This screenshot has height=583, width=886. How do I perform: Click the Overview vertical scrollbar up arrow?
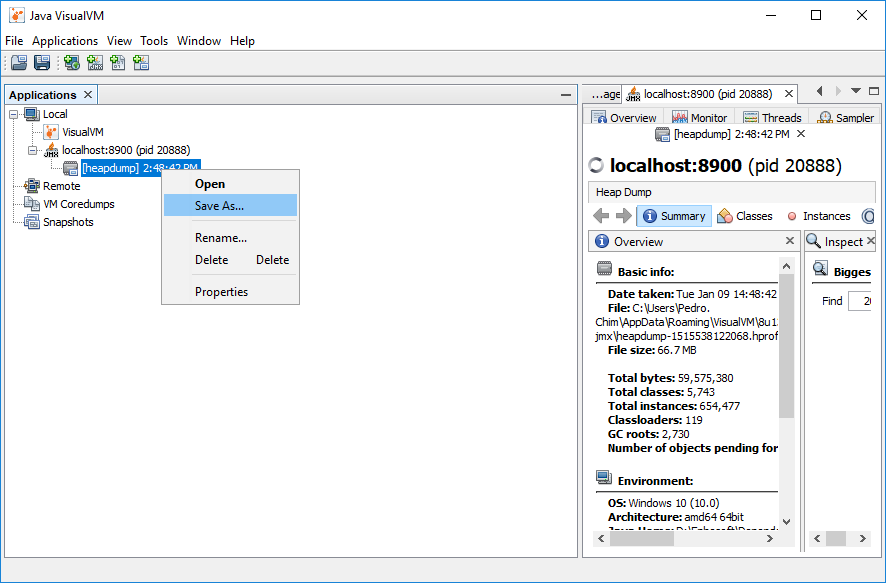point(786,266)
